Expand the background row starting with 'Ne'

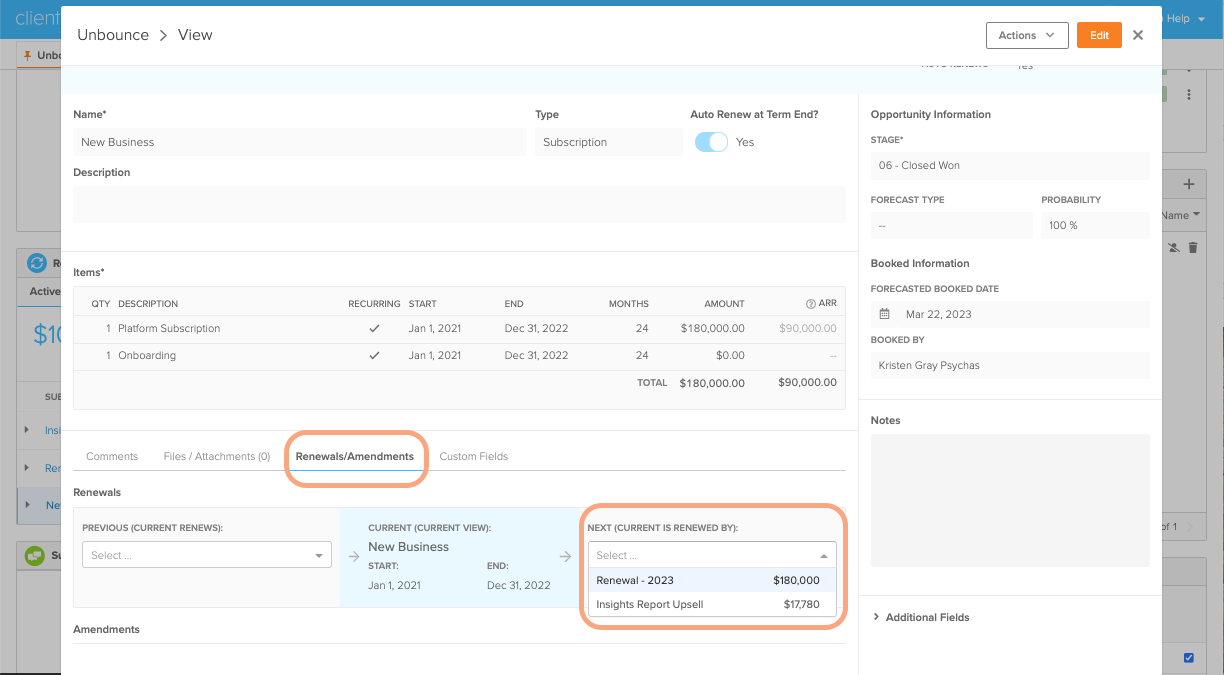(27, 505)
